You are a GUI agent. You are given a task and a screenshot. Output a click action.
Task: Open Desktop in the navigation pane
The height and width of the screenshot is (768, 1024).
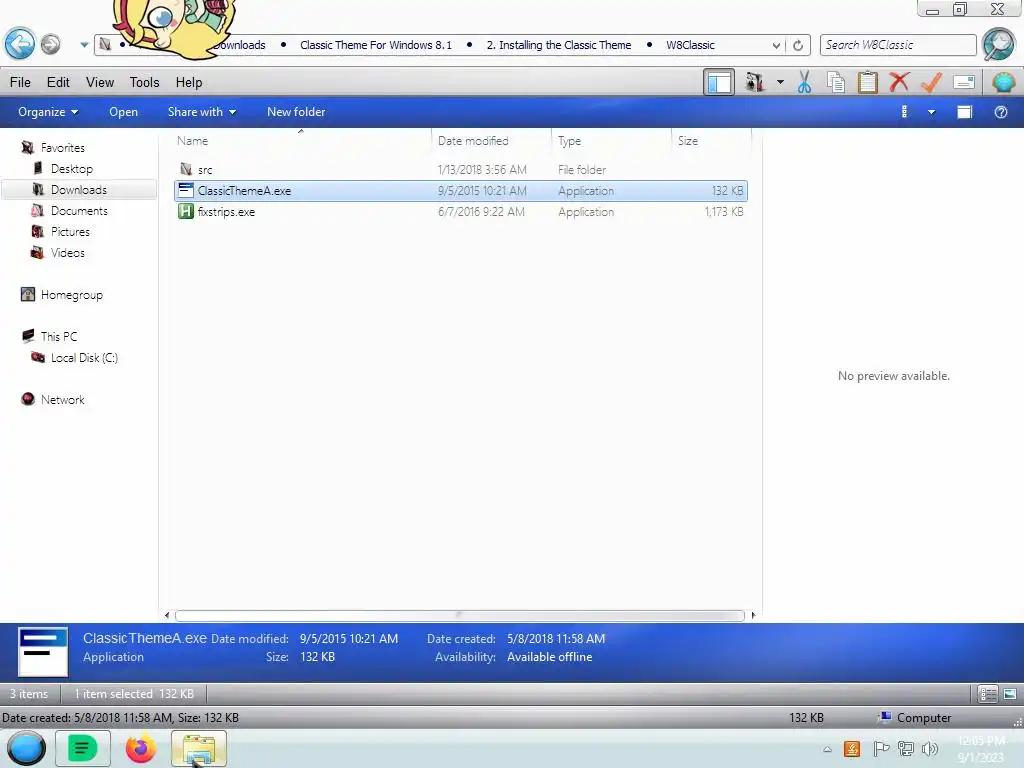pos(72,168)
